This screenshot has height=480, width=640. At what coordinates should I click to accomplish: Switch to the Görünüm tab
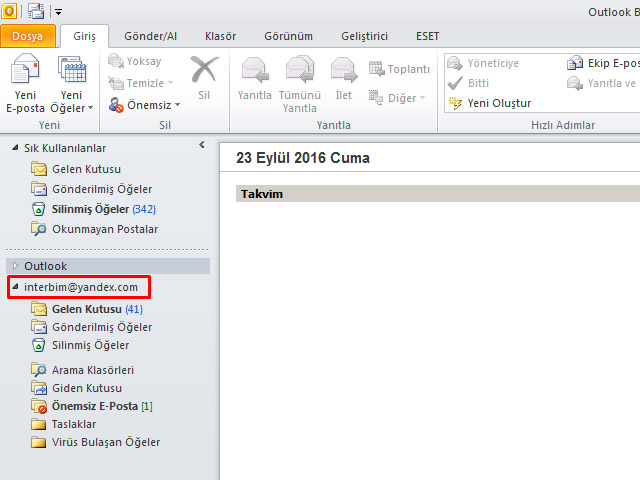[x=287, y=36]
